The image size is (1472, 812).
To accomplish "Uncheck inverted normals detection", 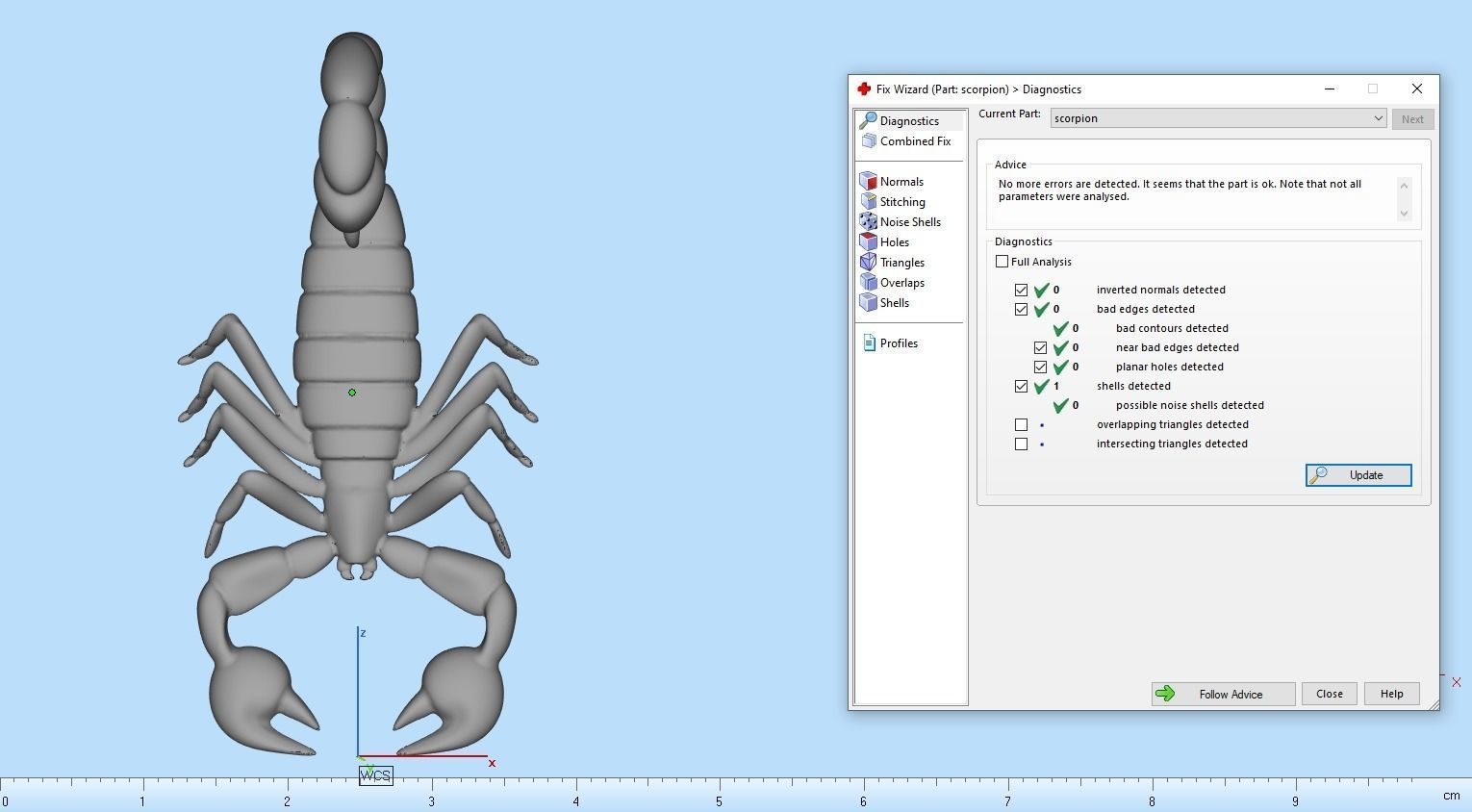I will point(1021,290).
